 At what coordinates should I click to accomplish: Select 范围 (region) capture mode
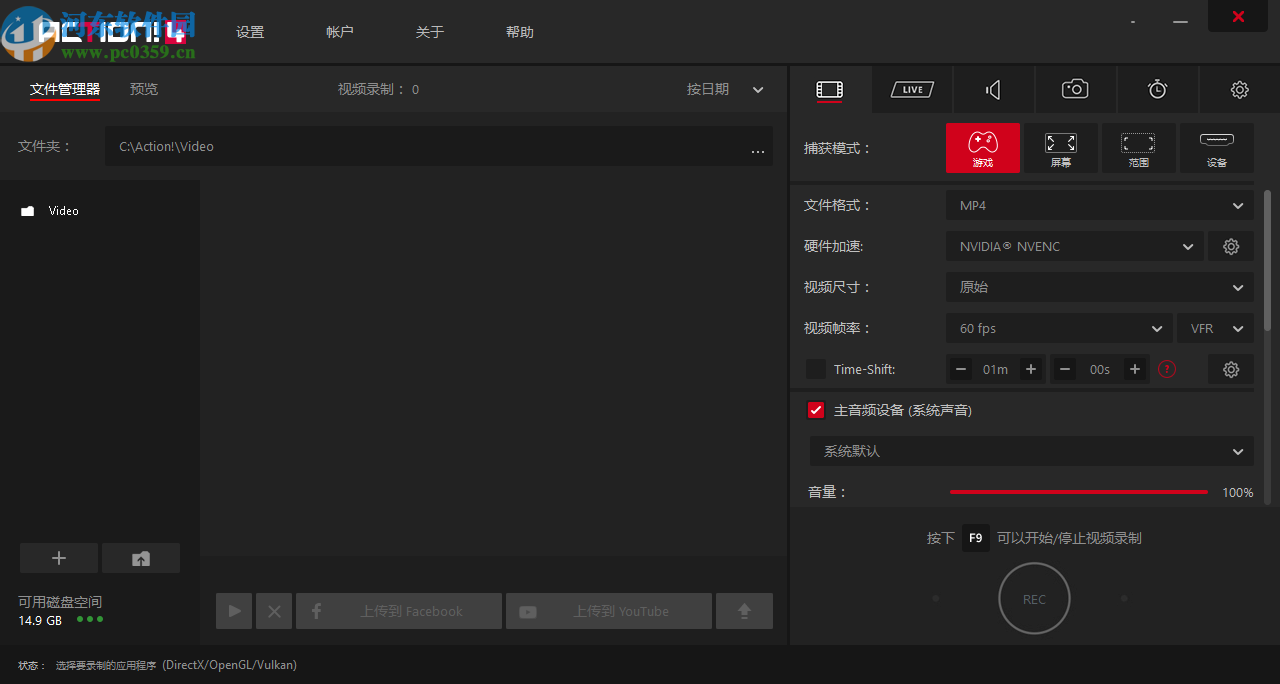(1139, 148)
